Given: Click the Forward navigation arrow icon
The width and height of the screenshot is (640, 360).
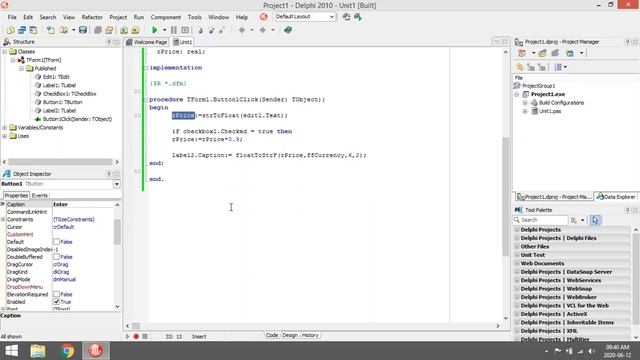Looking at the screenshot, I should click(x=262, y=30).
